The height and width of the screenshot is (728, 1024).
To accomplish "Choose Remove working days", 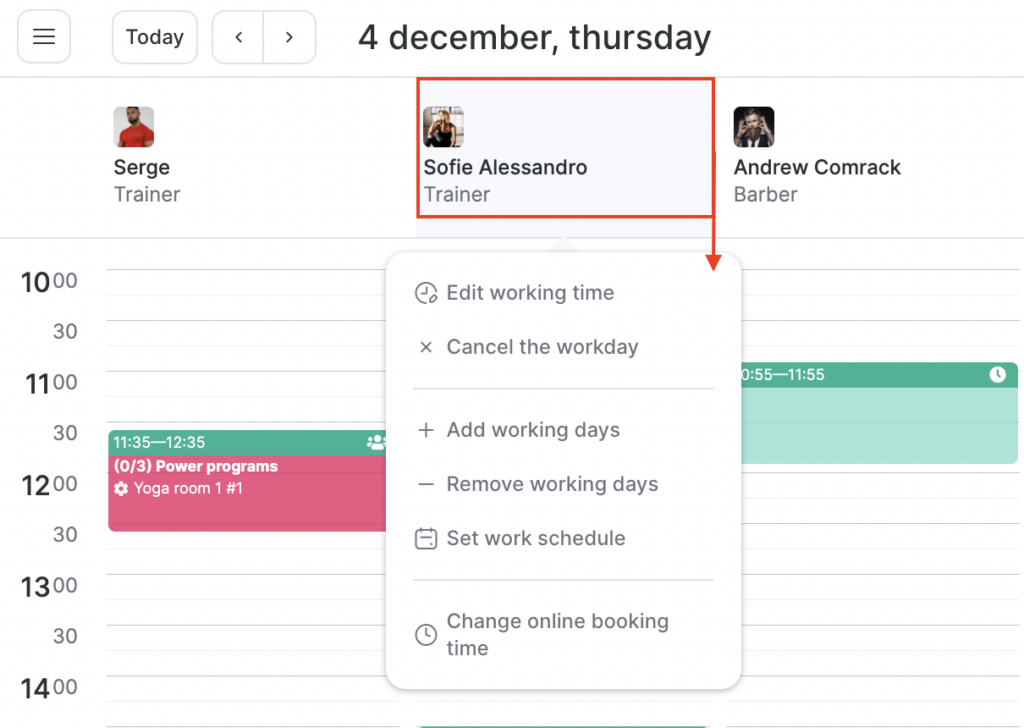I will pos(552,484).
